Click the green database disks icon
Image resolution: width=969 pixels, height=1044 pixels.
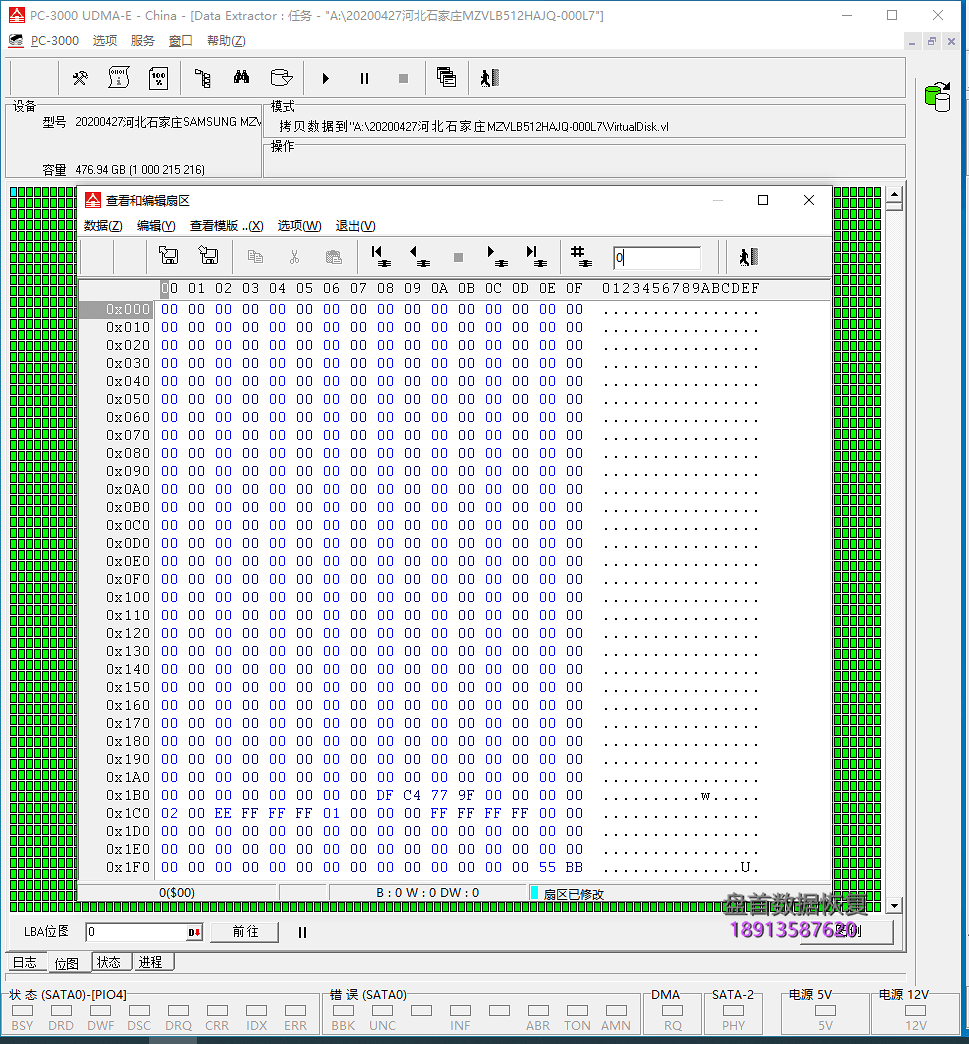[x=938, y=97]
